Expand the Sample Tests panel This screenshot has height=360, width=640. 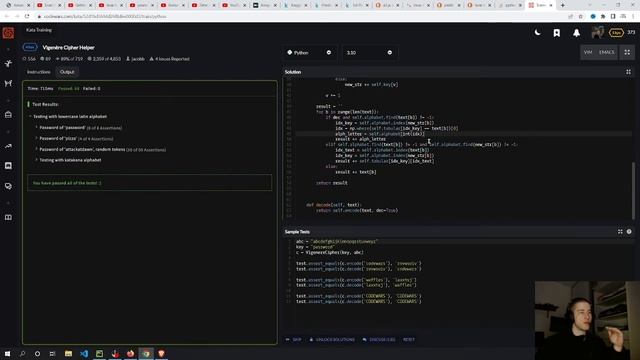(x=620, y=231)
